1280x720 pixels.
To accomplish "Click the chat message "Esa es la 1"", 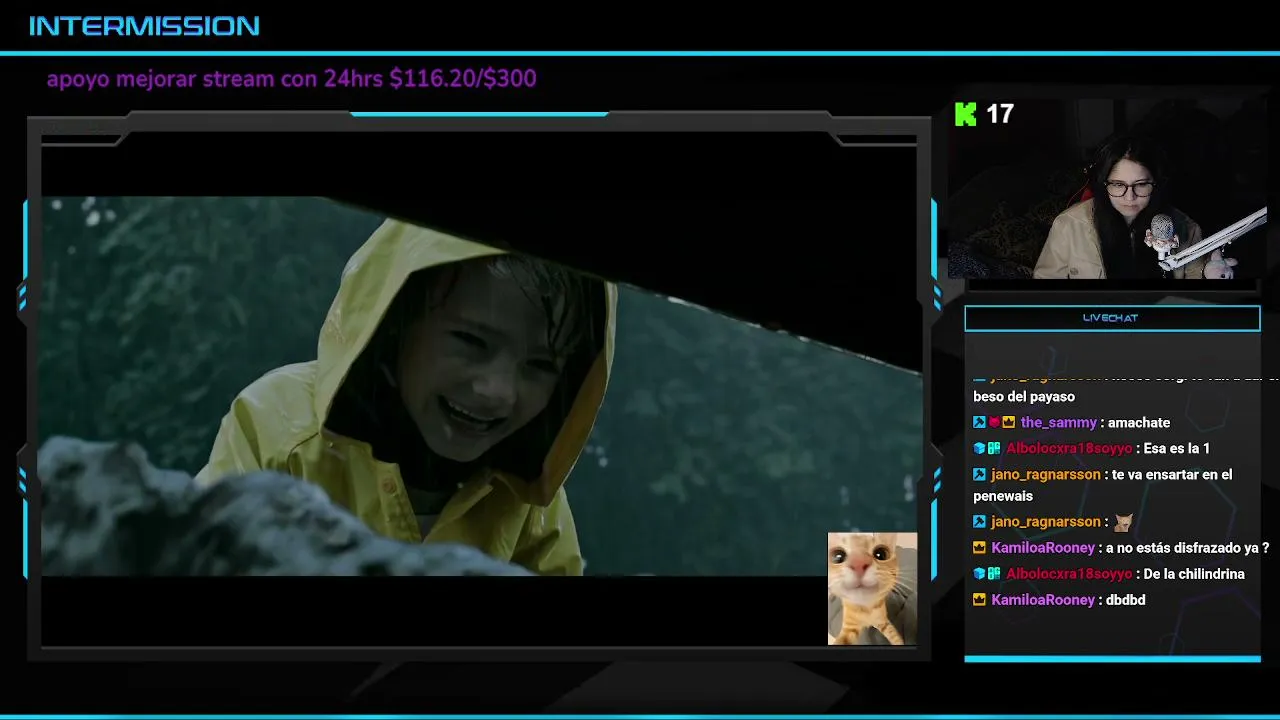I will tap(1177, 449).
